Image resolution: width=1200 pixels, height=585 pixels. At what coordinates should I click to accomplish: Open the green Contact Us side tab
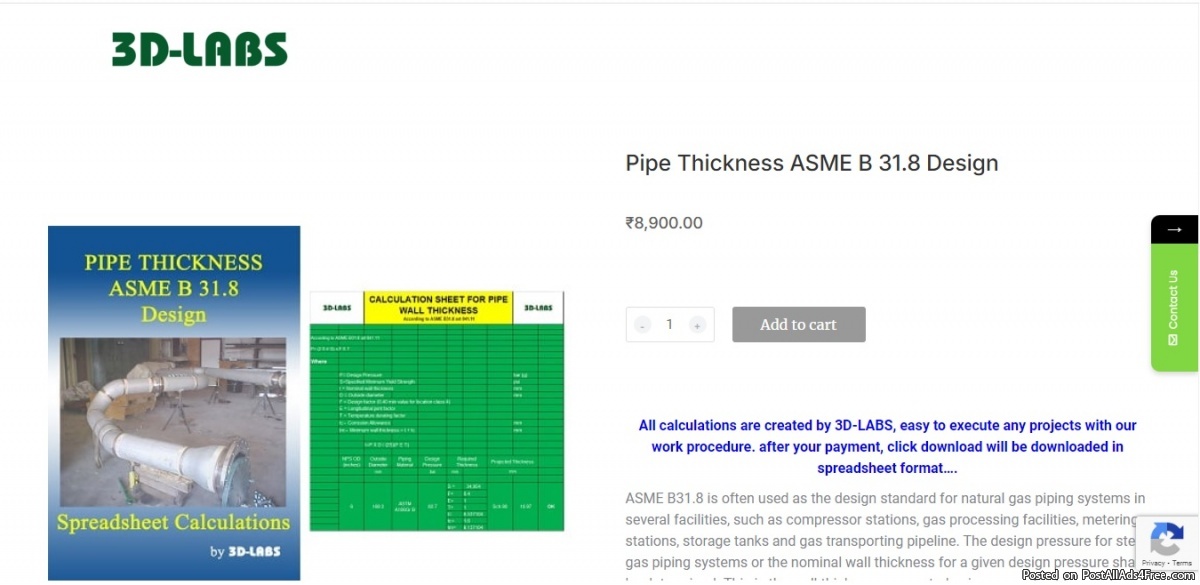click(x=1174, y=300)
